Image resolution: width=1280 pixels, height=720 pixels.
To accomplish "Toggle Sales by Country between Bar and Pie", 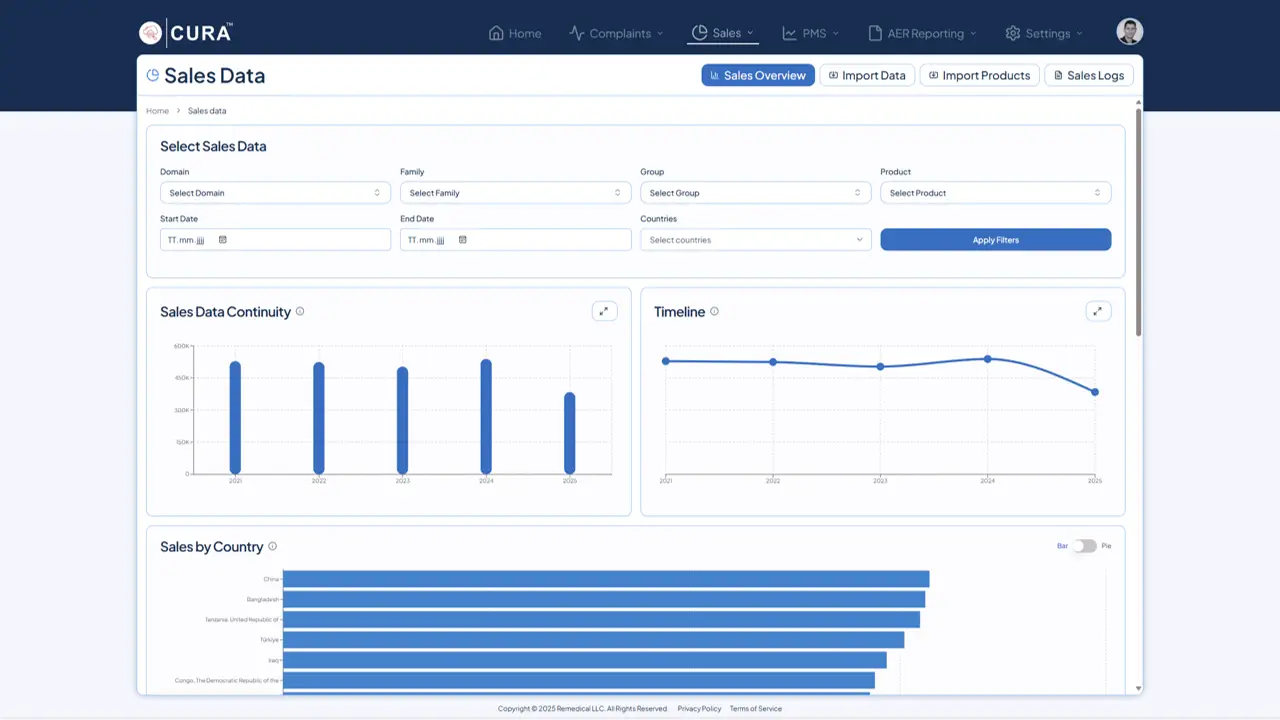I will (1084, 546).
